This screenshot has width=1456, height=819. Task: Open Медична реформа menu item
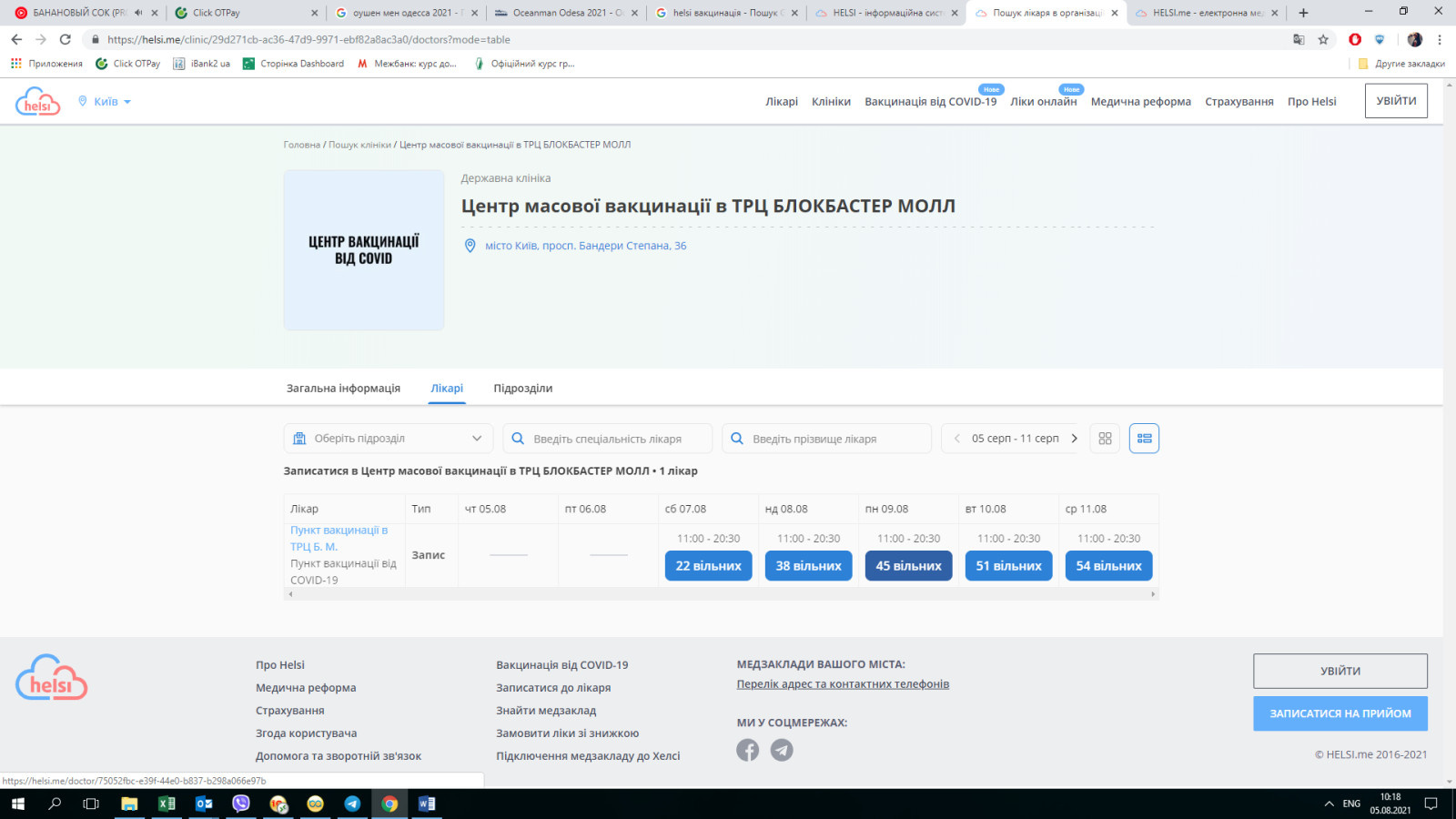[1140, 101]
